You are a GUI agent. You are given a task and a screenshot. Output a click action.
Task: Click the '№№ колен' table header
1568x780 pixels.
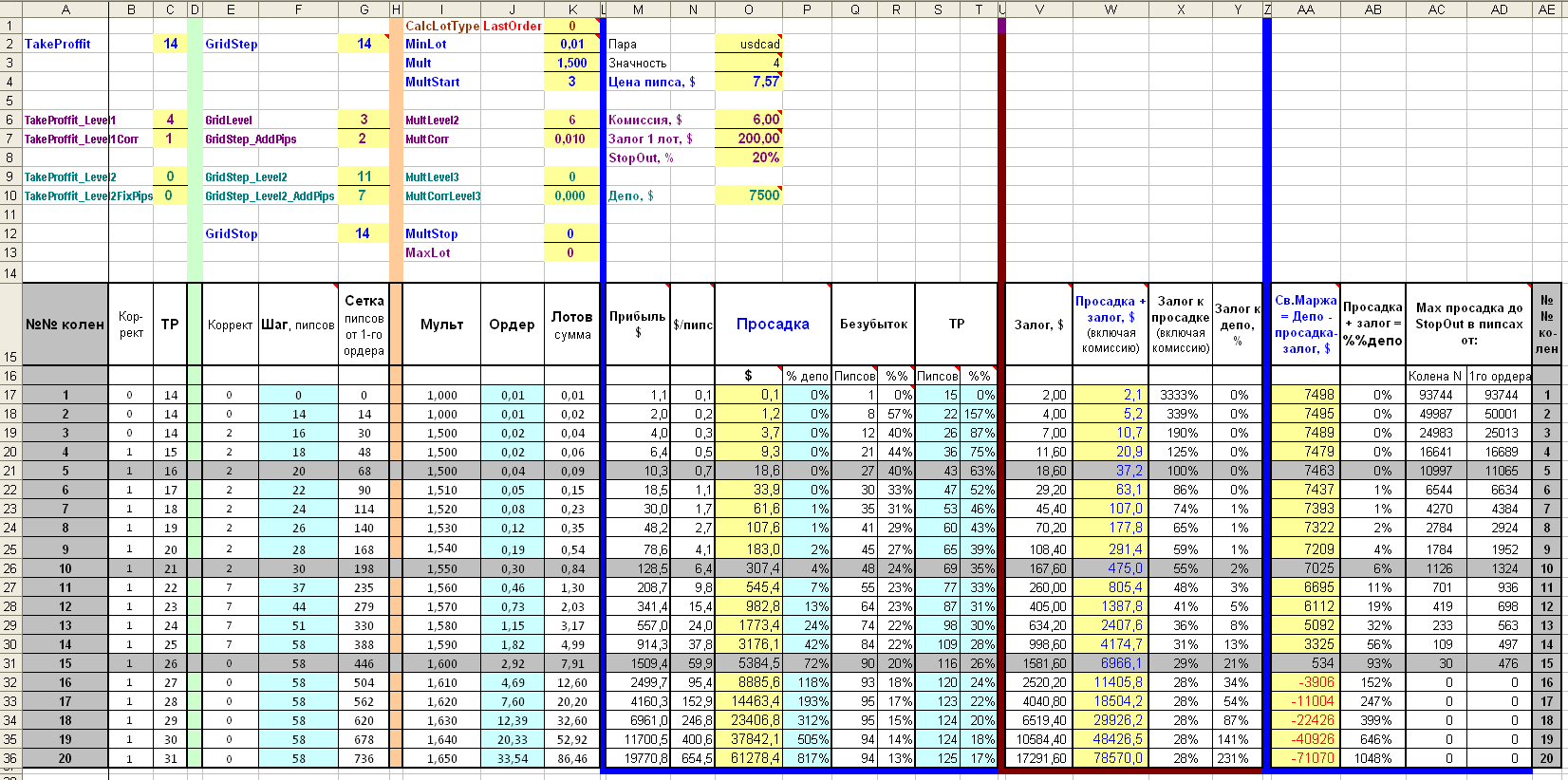pos(65,324)
